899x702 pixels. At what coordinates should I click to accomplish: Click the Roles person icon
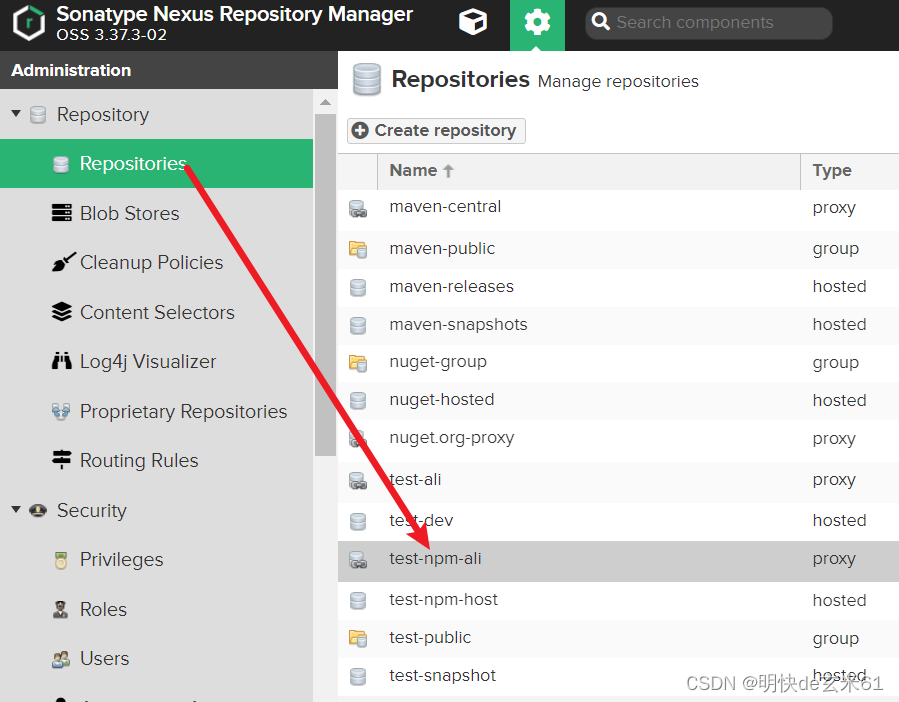pyautogui.click(x=60, y=609)
